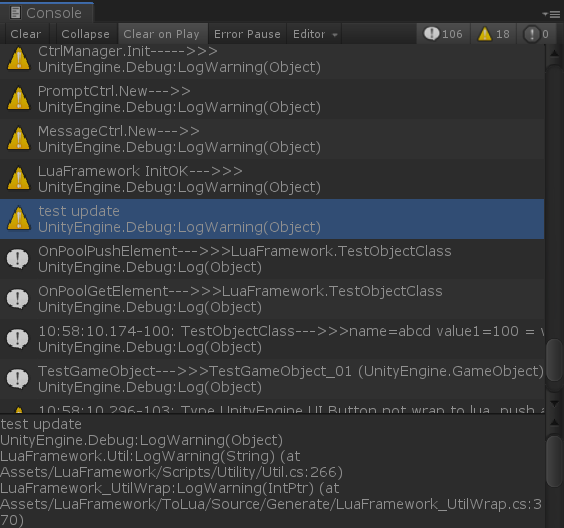Click info icon of 10:58:10.174-100 entry
The image size is (564, 528).
point(18,338)
